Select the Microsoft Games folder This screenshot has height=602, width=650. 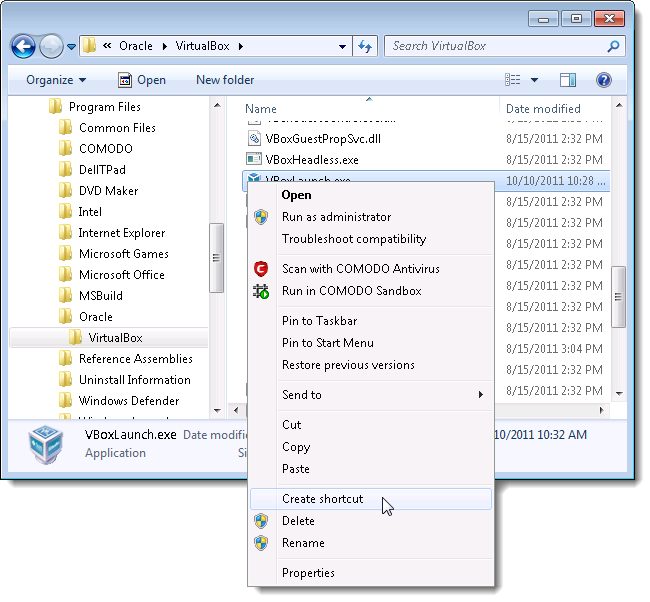[x=124, y=254]
